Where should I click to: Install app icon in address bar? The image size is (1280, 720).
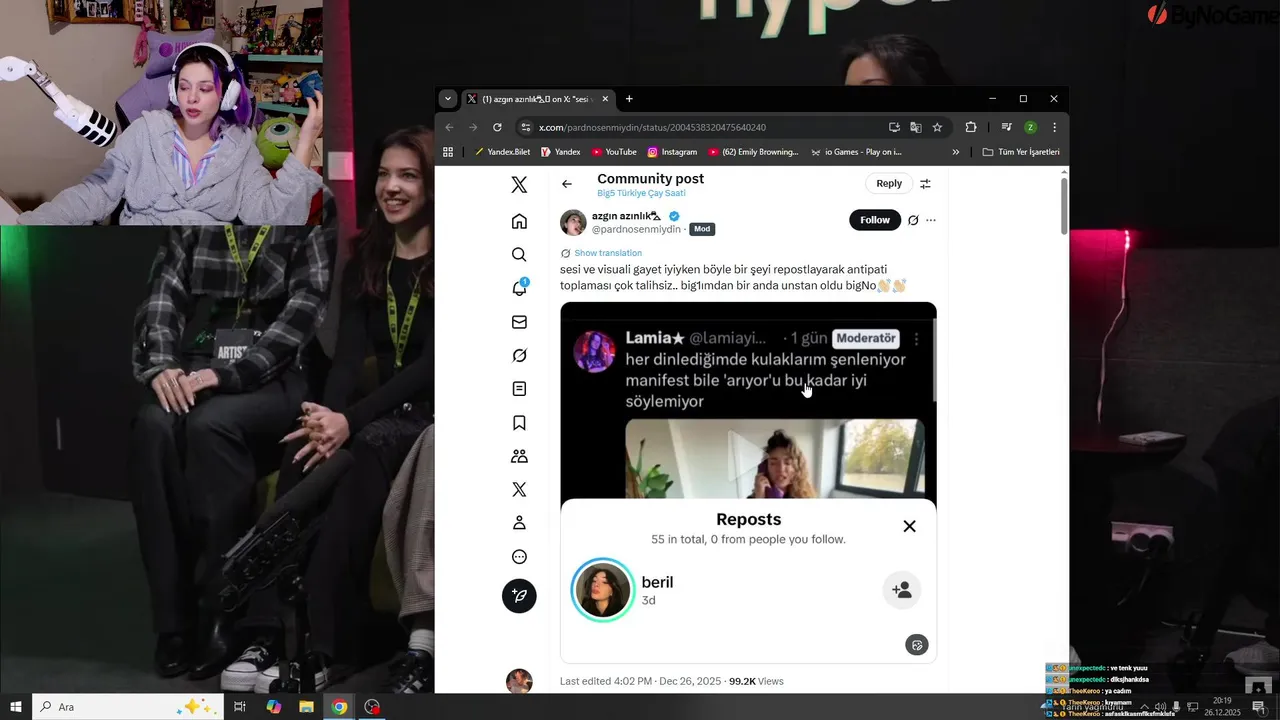tap(894, 127)
